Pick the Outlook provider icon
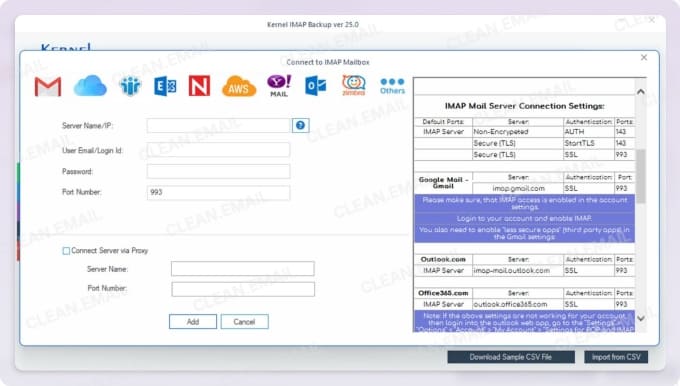The image size is (680, 386). coord(315,86)
